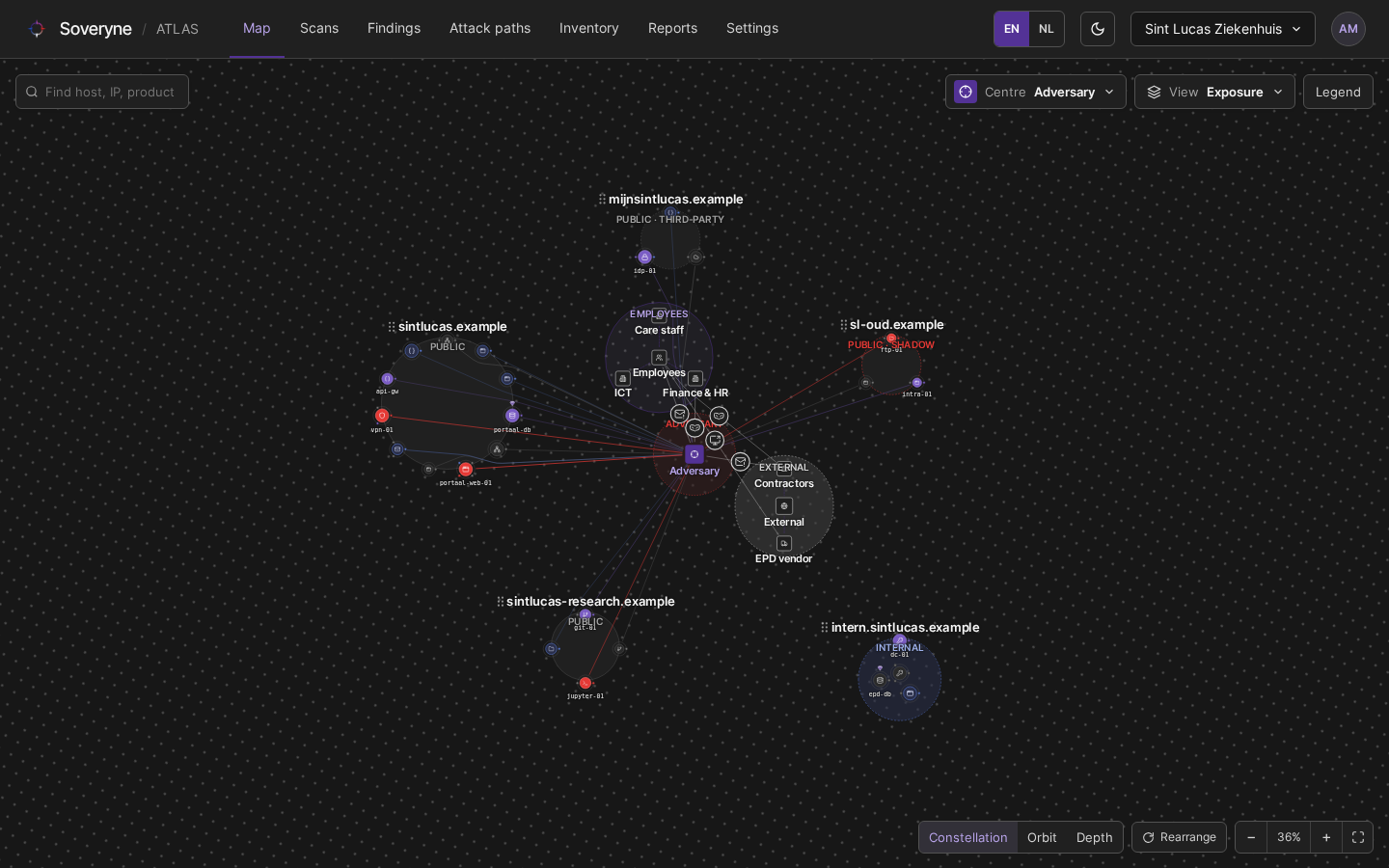The width and height of the screenshot is (1389, 868).
Task: Open the Centre Adversary dropdown
Action: [x=1036, y=92]
